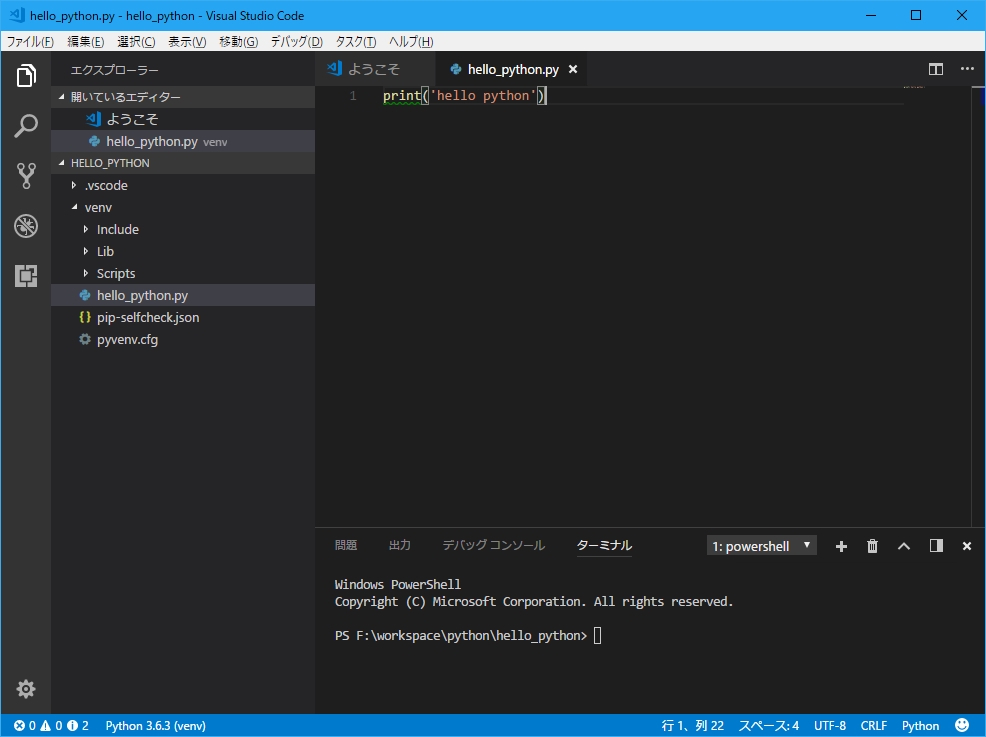
Task: Change the Python language mode
Action: coord(920,726)
